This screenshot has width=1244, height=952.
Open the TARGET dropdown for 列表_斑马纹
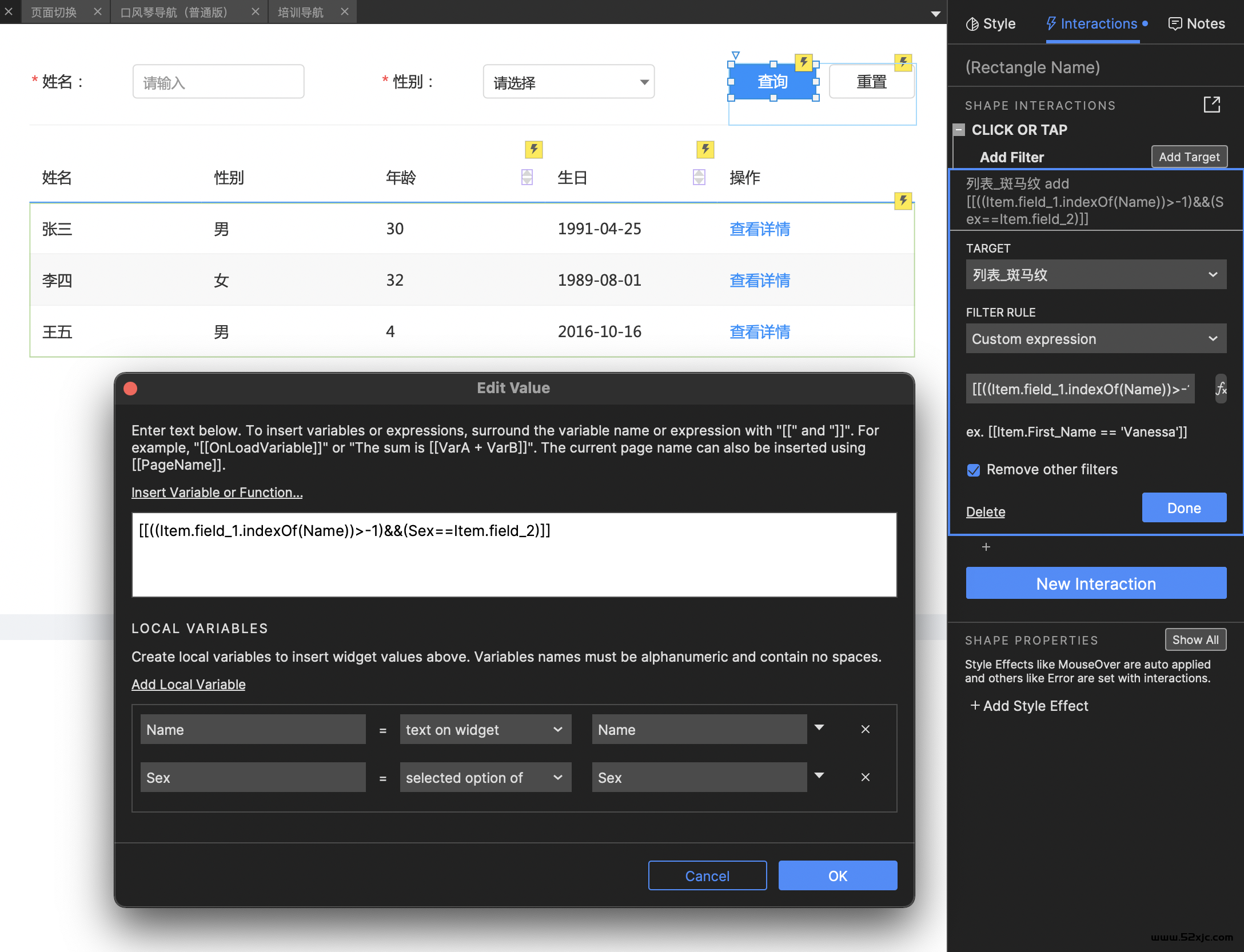pos(1095,275)
